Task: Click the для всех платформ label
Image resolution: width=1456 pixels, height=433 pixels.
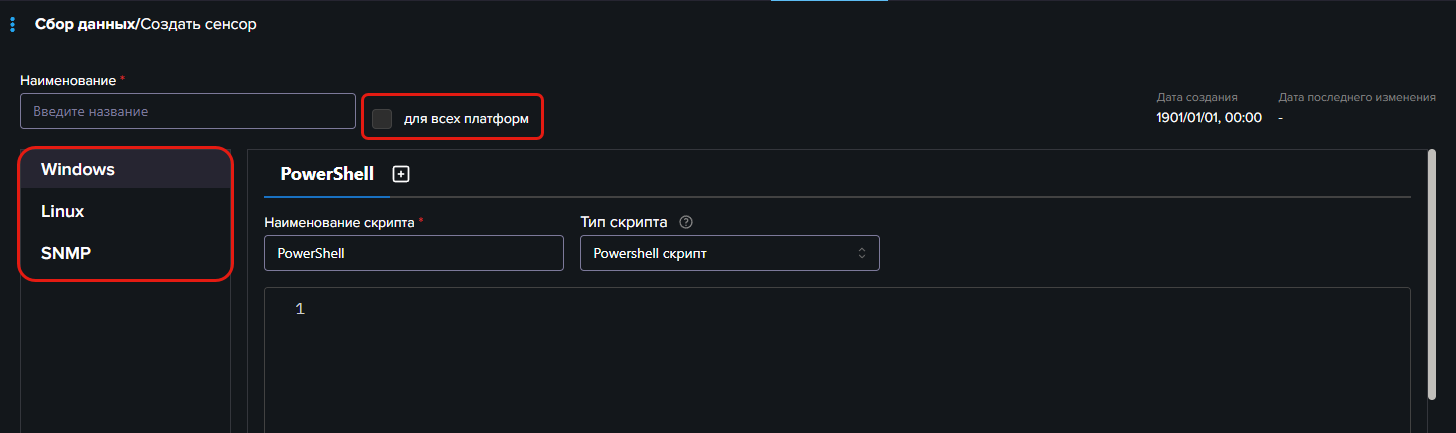Action: click(x=466, y=119)
